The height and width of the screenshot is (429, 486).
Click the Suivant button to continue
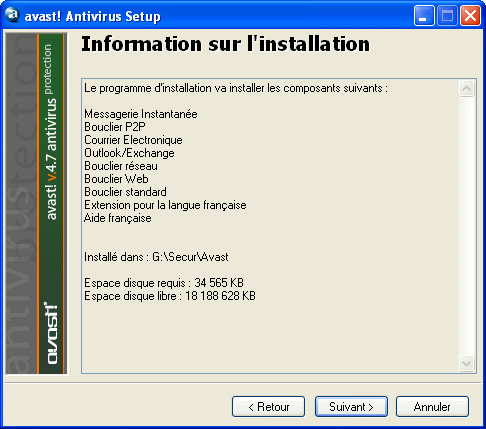[x=351, y=406]
